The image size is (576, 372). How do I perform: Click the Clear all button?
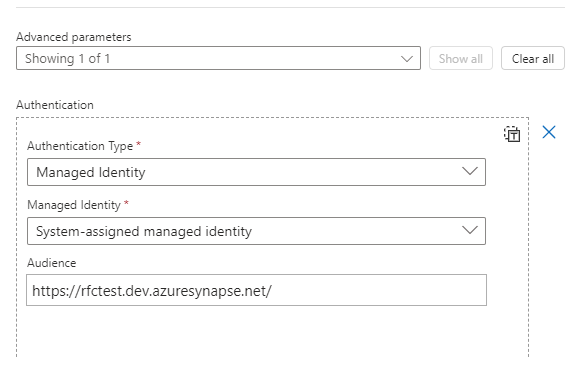pyautogui.click(x=533, y=58)
